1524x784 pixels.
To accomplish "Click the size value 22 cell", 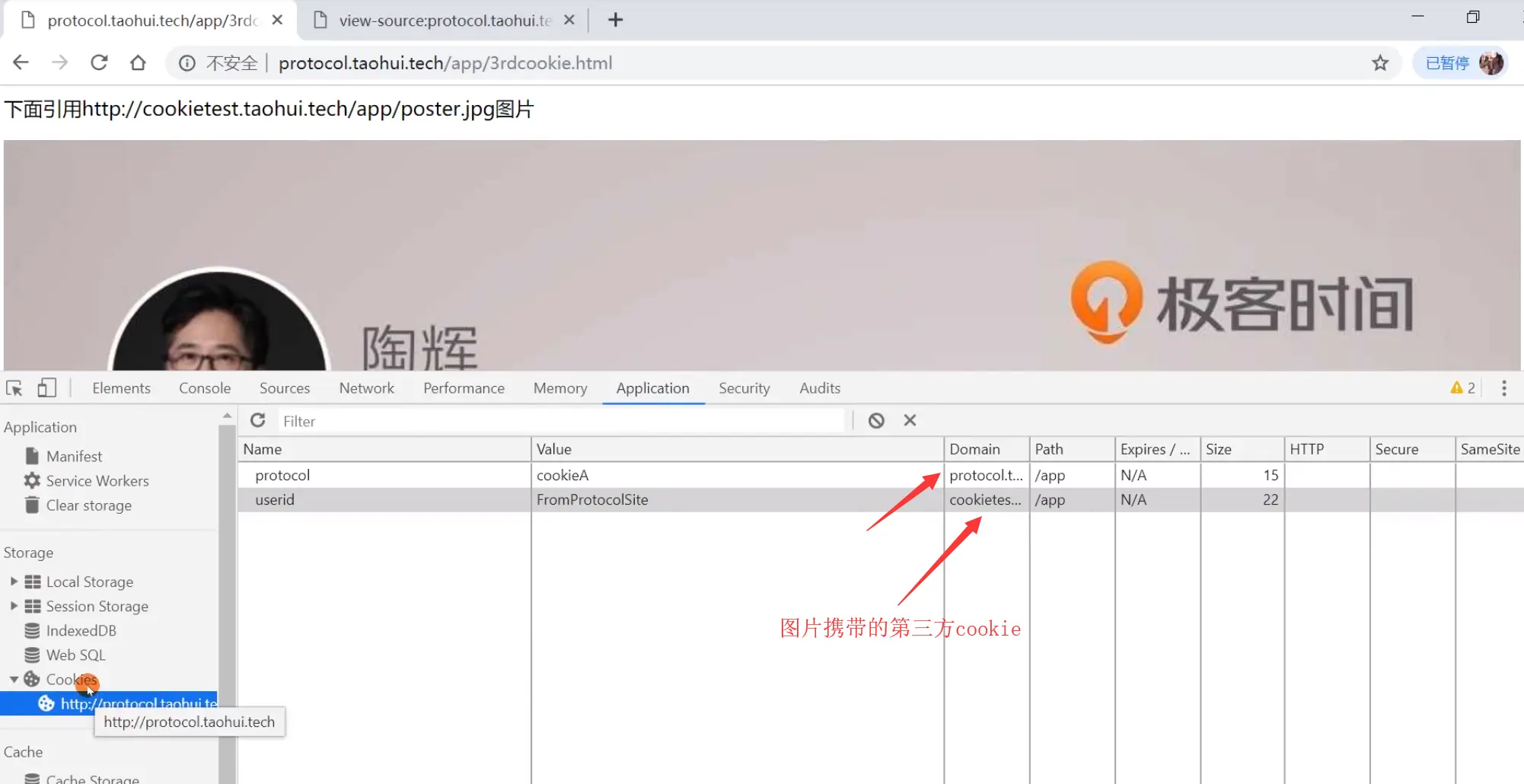I will 1242,499.
